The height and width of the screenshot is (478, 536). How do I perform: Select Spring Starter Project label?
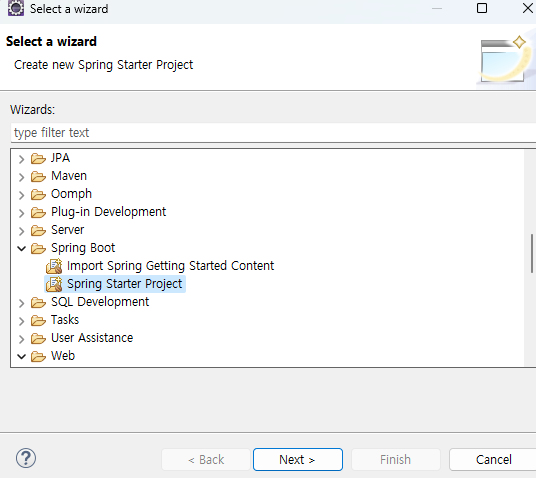pos(124,284)
